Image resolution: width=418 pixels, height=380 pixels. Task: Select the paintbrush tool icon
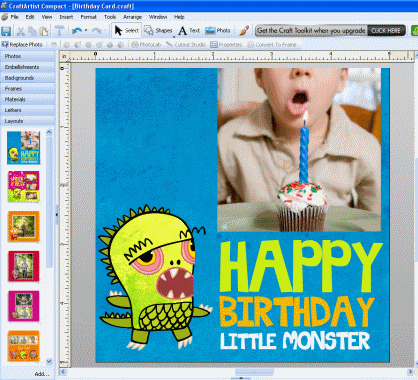click(x=244, y=31)
